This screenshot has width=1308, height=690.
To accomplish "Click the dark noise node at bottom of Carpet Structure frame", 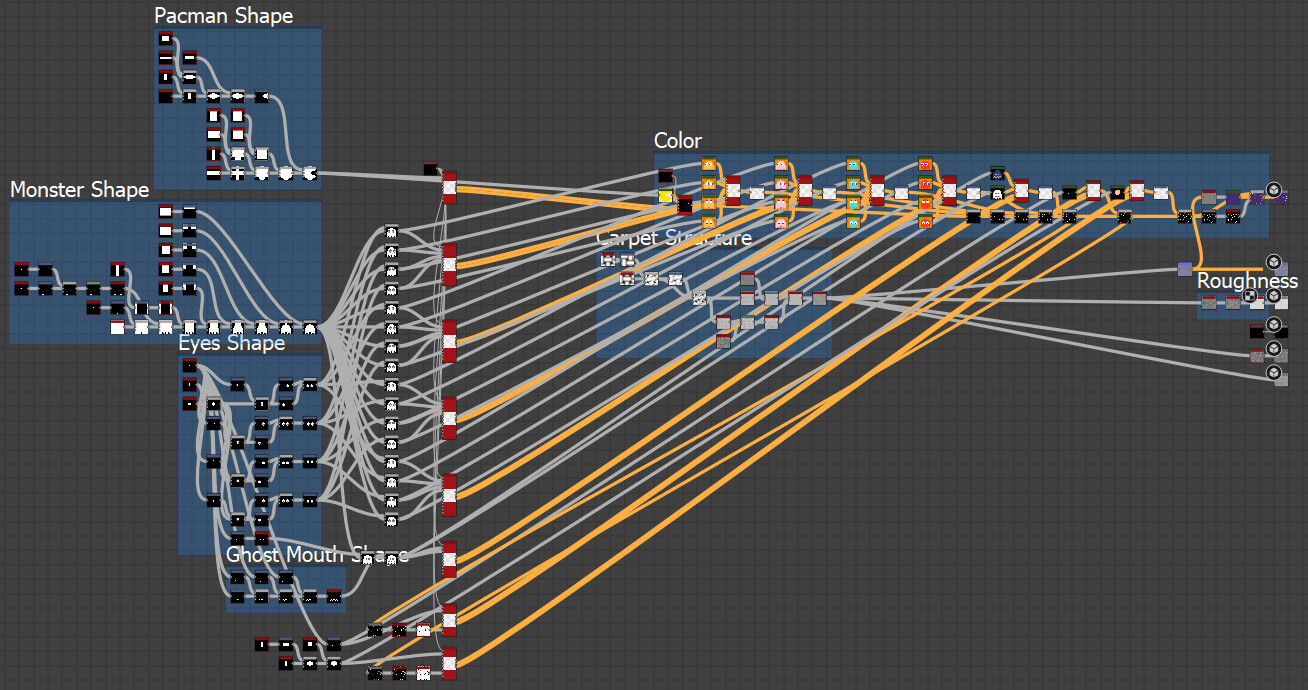I will click(723, 342).
